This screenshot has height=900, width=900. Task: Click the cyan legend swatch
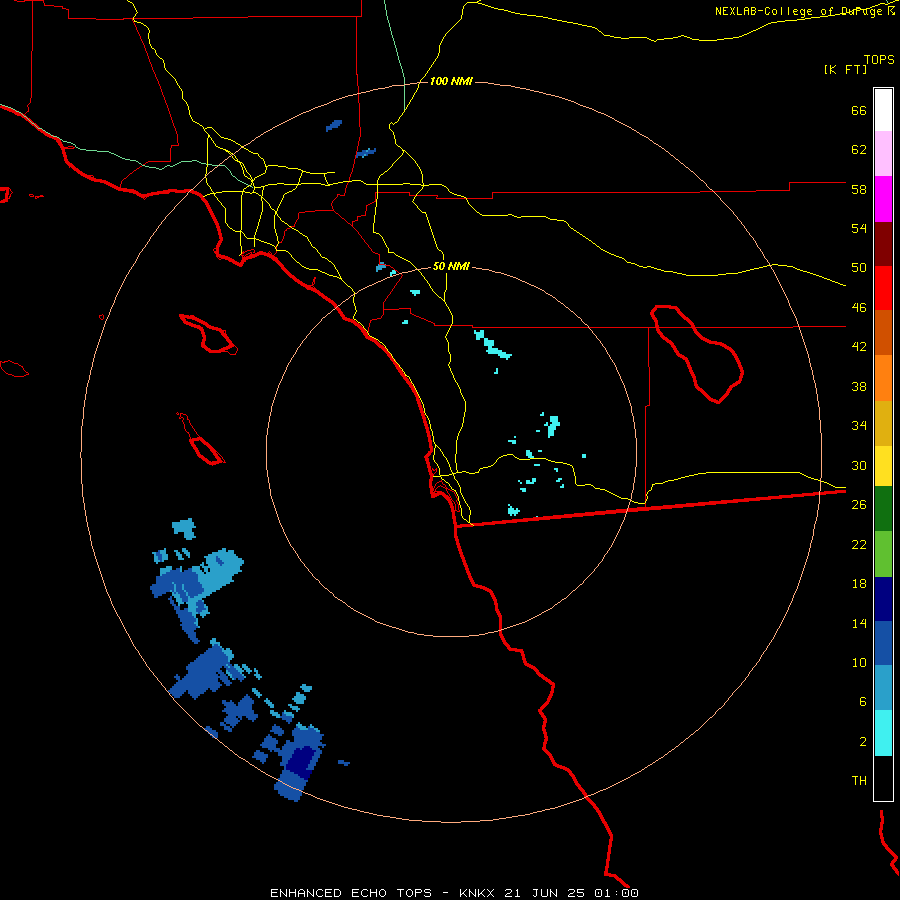tap(883, 733)
